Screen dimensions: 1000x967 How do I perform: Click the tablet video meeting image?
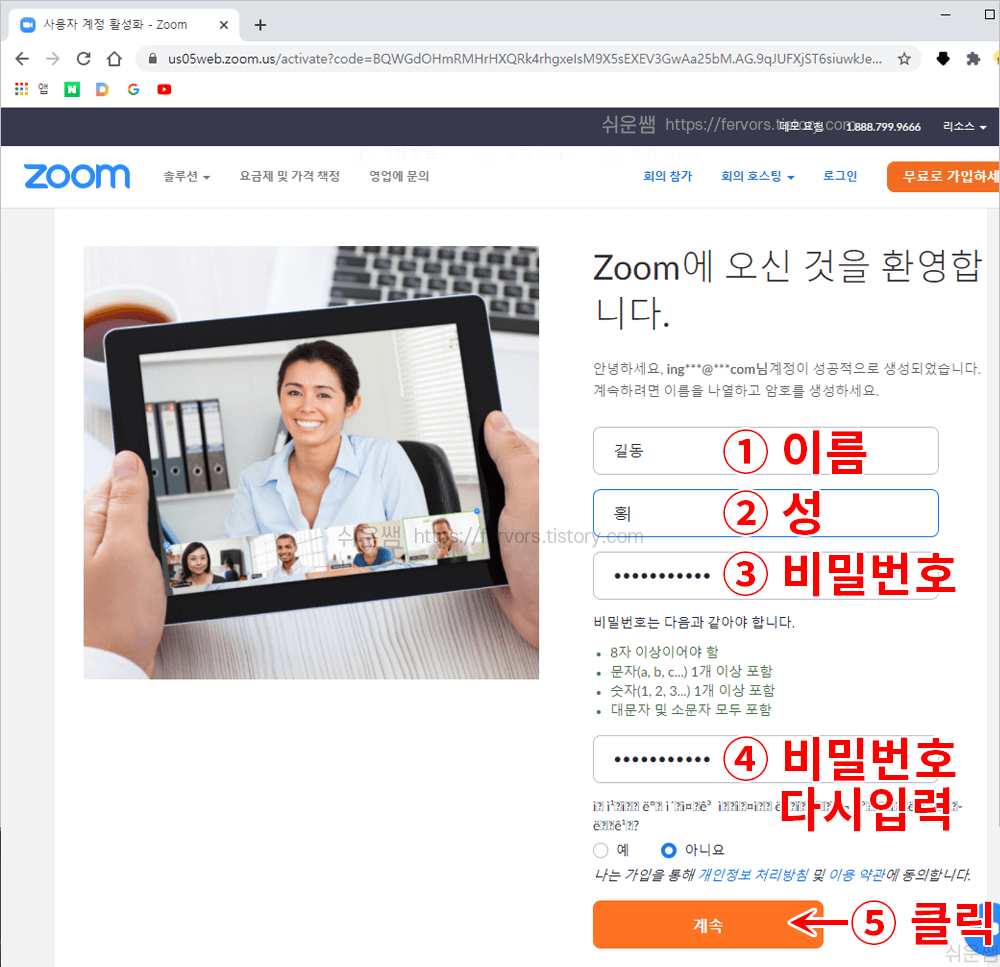point(311,462)
